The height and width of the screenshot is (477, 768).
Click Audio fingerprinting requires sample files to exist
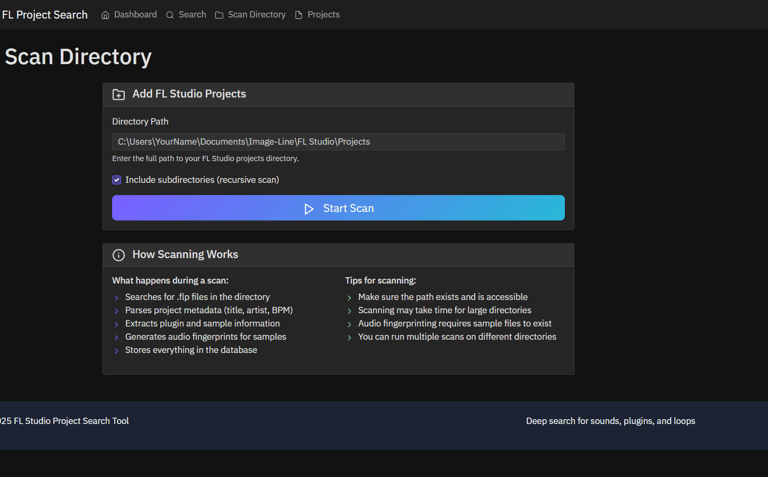click(x=455, y=323)
